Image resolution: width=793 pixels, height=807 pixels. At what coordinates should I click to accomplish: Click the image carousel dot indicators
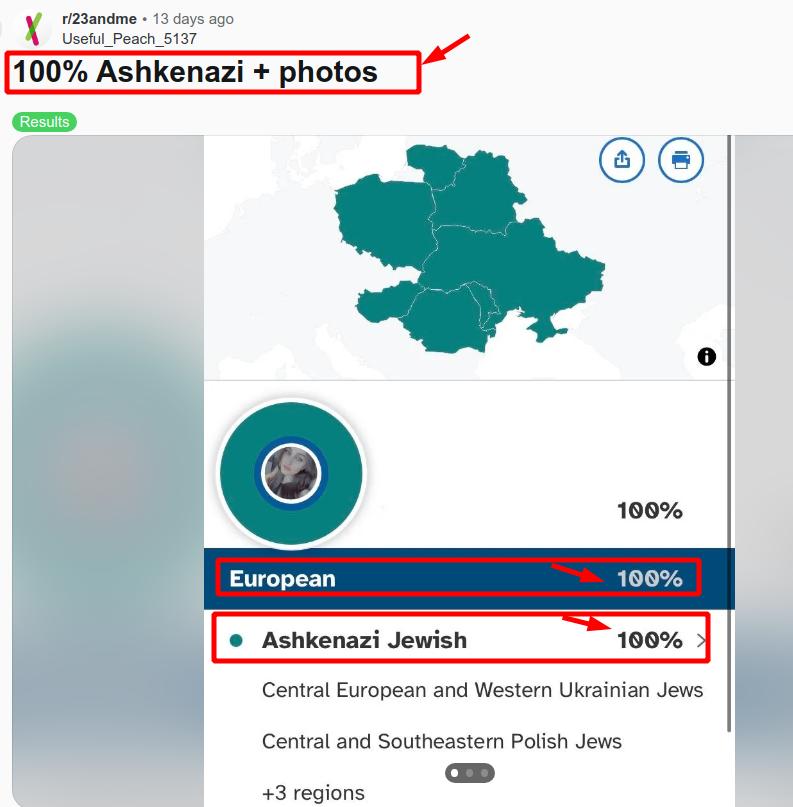tap(469, 773)
